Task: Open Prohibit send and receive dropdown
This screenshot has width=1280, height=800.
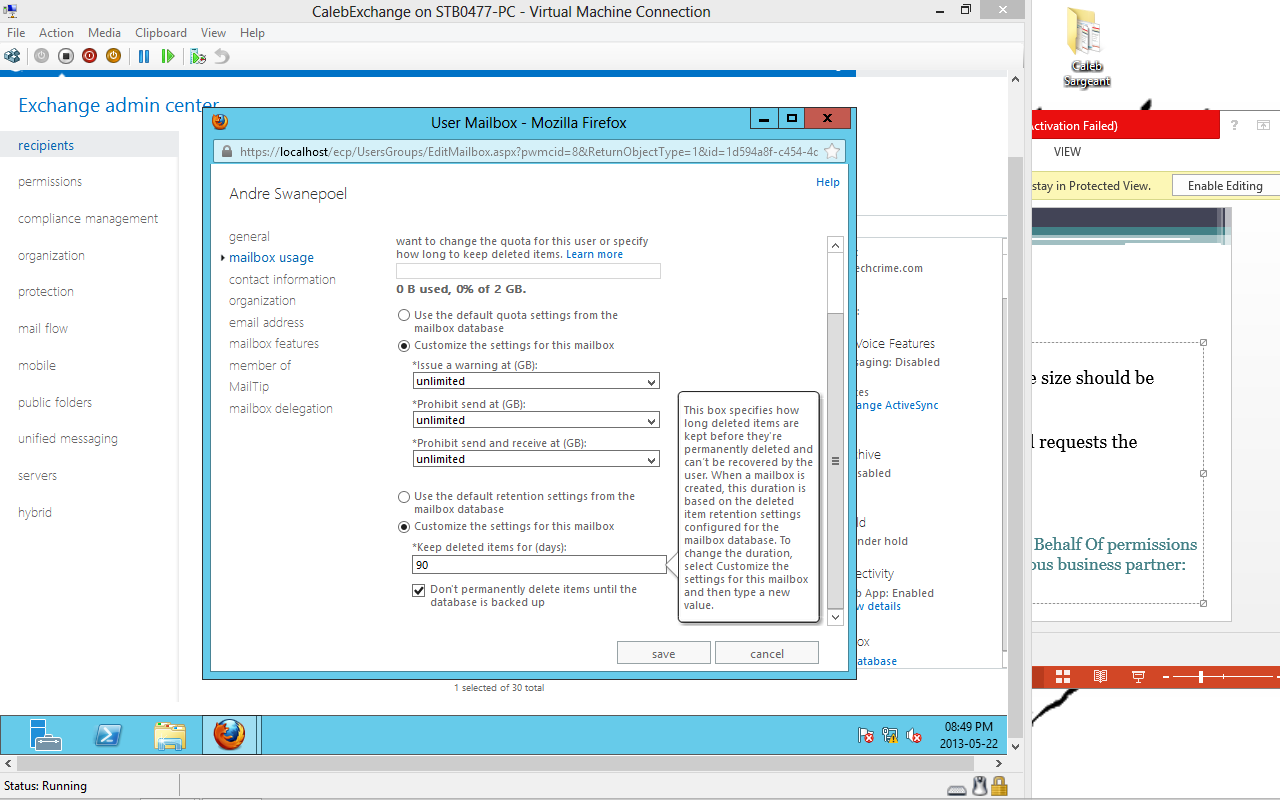Action: click(536, 459)
